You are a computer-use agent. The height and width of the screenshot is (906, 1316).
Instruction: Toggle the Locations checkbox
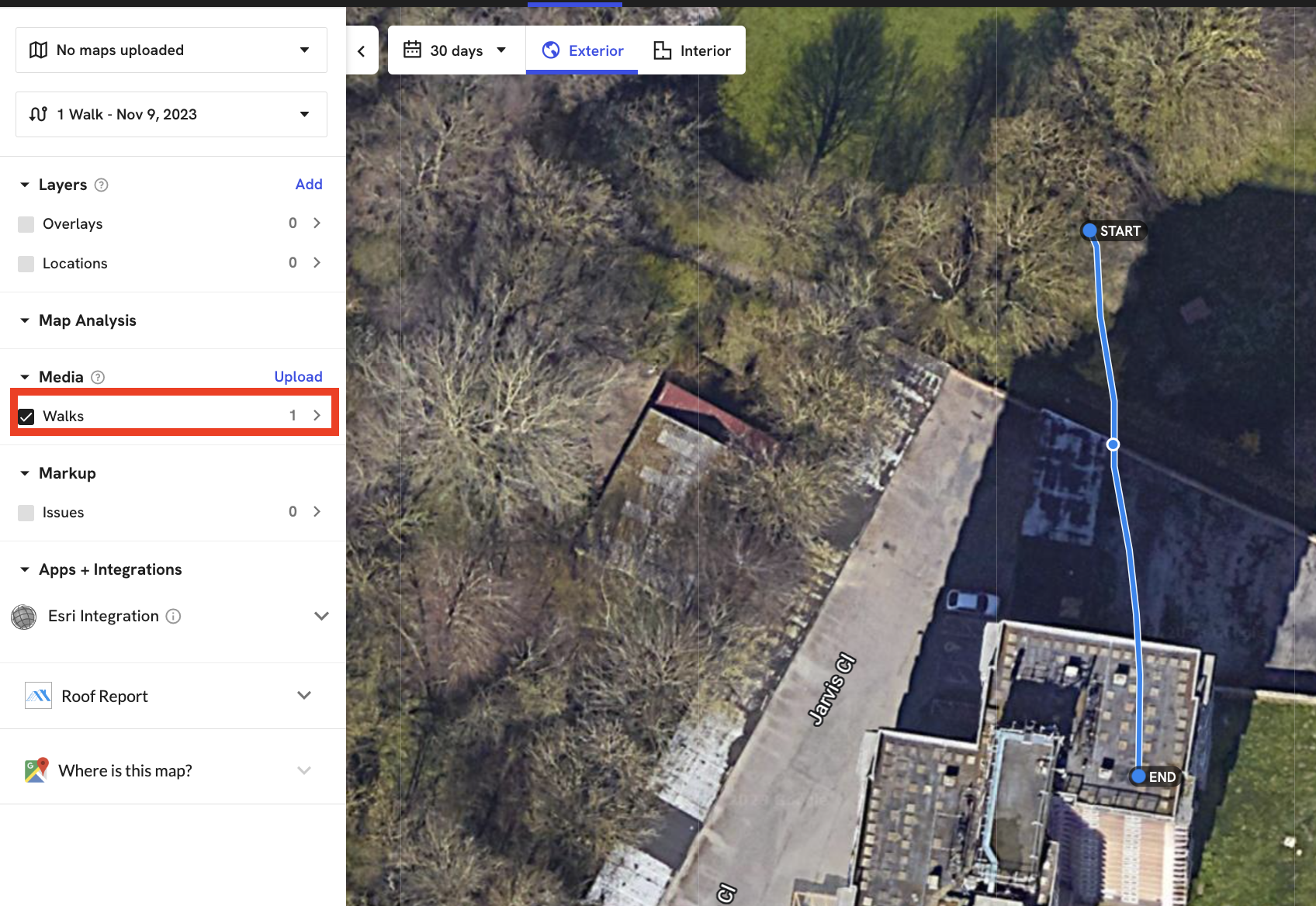(26, 264)
